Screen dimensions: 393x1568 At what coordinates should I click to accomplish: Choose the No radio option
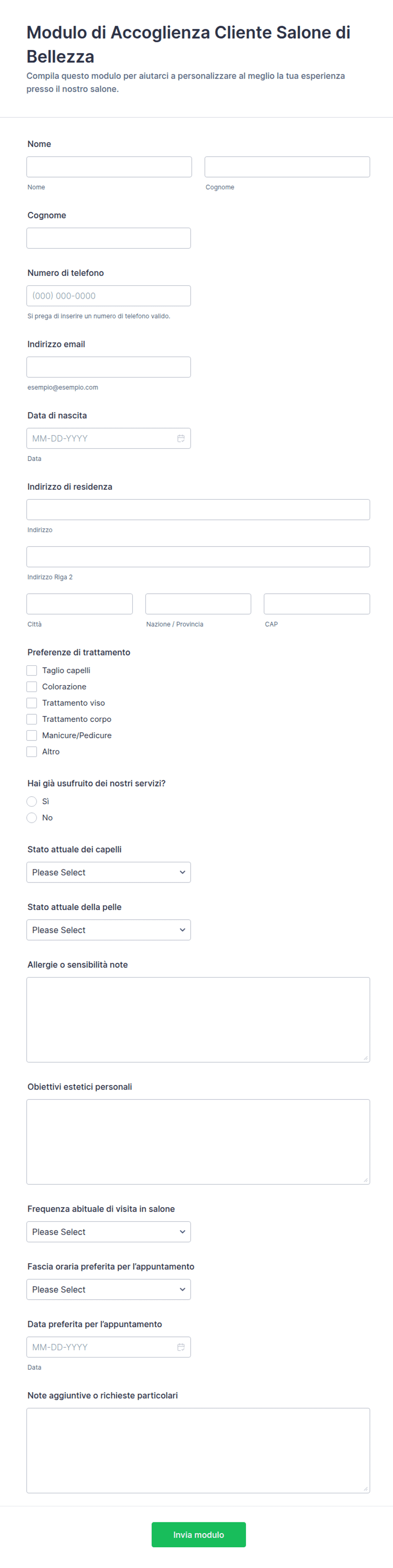[32, 817]
